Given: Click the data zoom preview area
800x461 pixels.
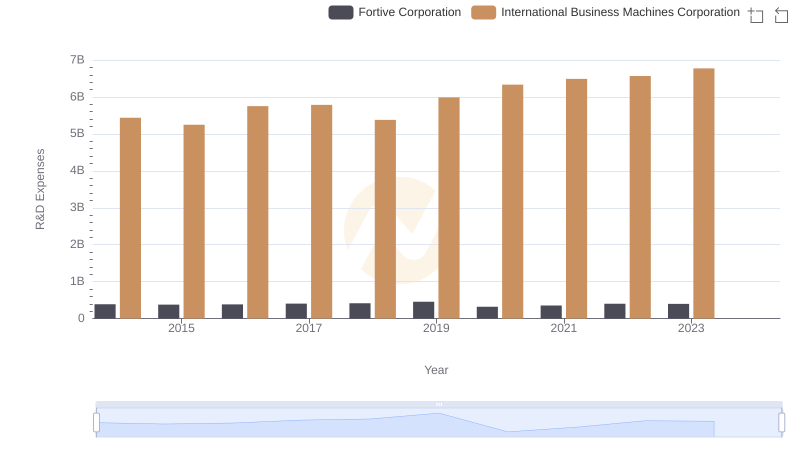Looking at the screenshot, I should point(439,423).
